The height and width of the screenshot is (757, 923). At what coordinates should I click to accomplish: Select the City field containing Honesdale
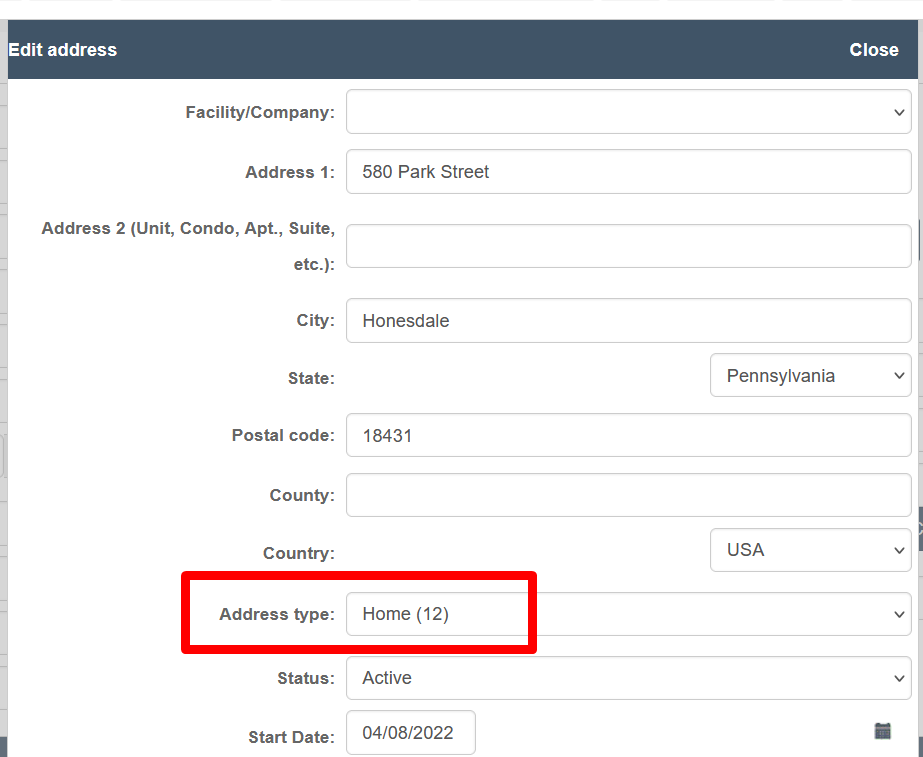(629, 321)
